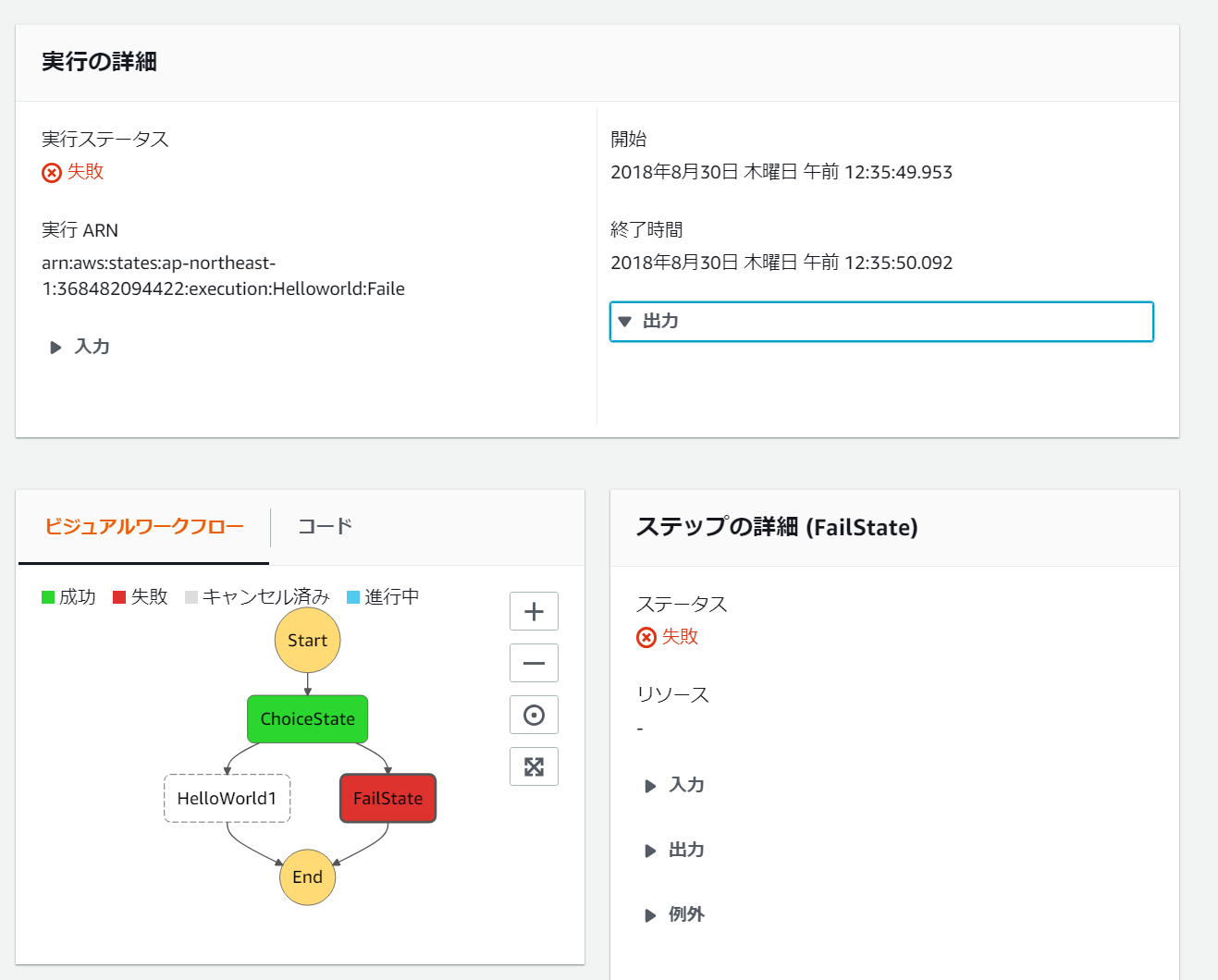Select the ChoiceState node in the workflow
Image resolution: width=1218 pixels, height=980 pixels.
(x=307, y=718)
